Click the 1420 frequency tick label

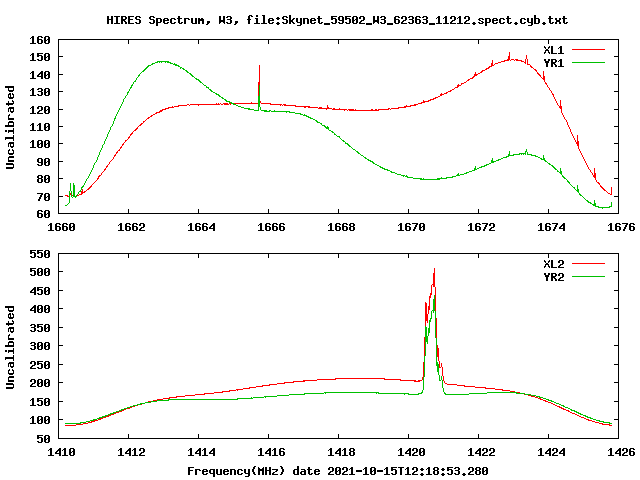(411, 452)
